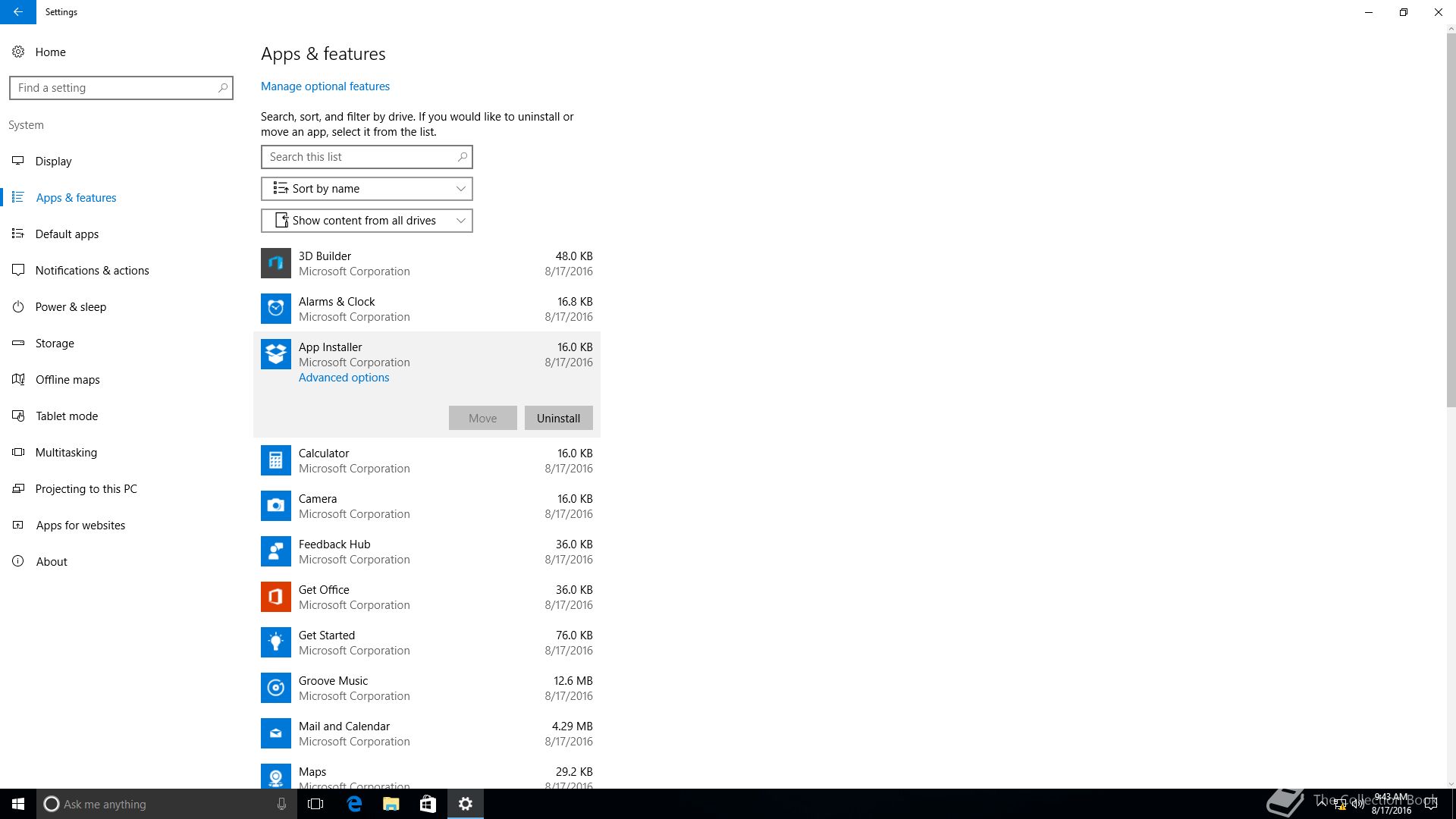Click the 4.29 MB size value
The height and width of the screenshot is (819, 1456).
click(x=573, y=726)
